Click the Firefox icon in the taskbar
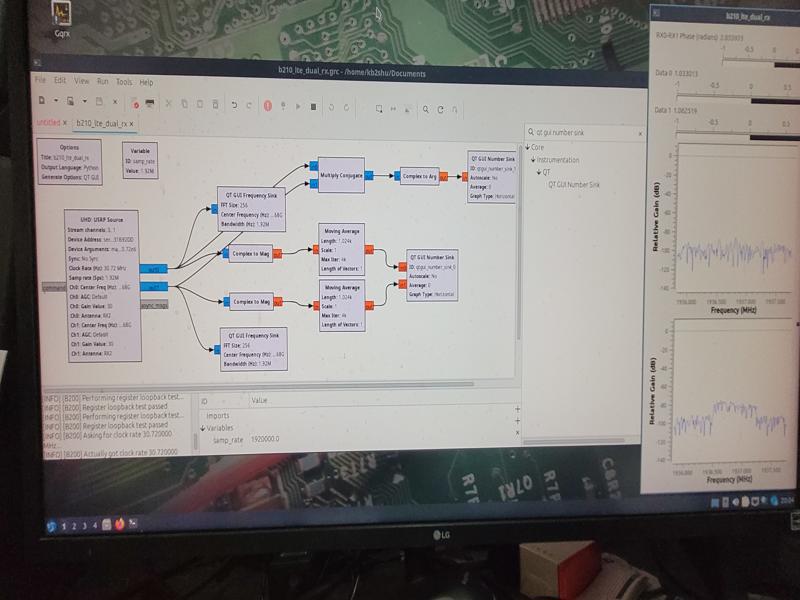This screenshot has height=600, width=800. coord(120,524)
